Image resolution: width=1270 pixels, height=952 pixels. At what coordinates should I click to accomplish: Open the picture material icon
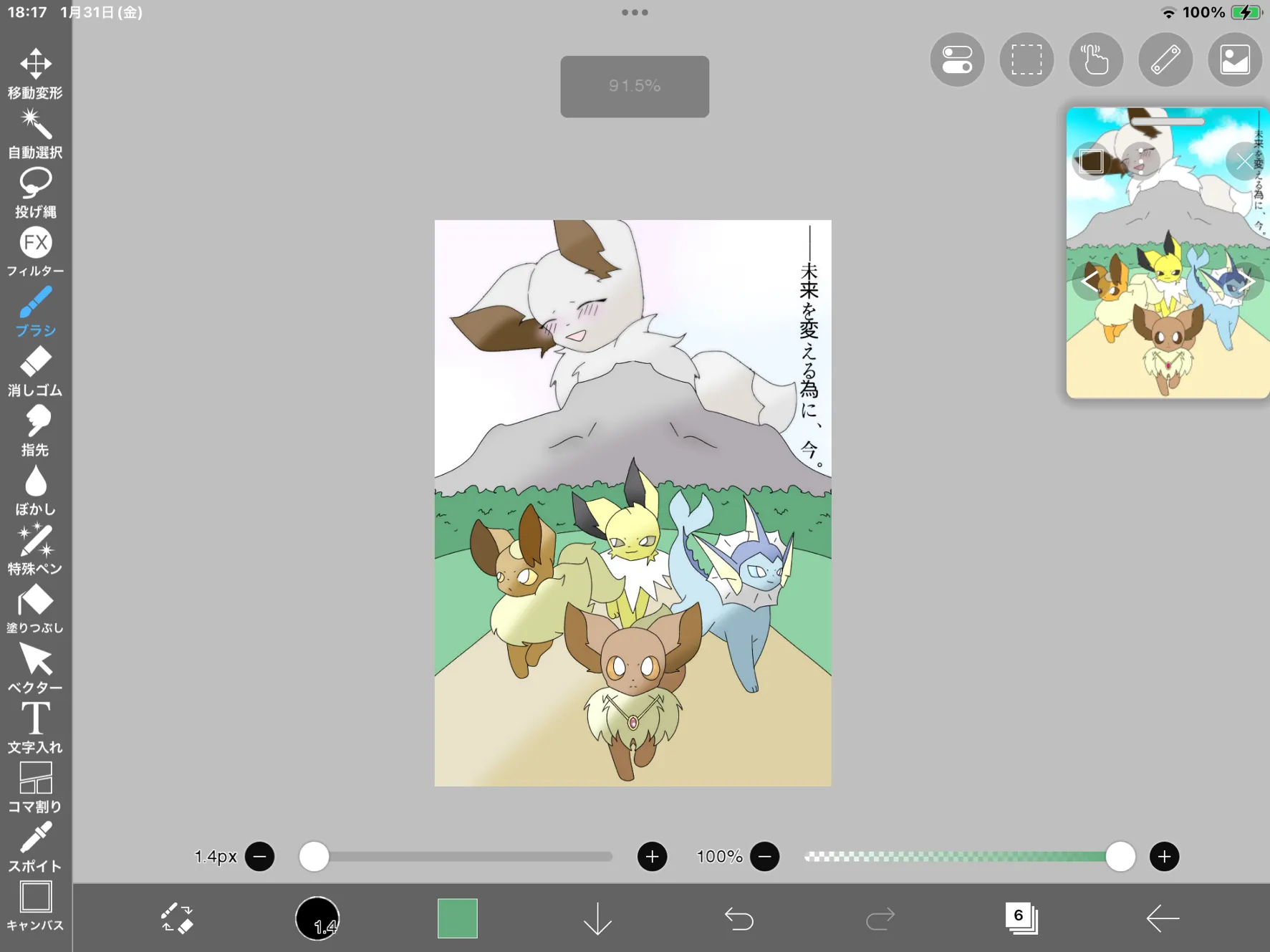[x=1235, y=59]
